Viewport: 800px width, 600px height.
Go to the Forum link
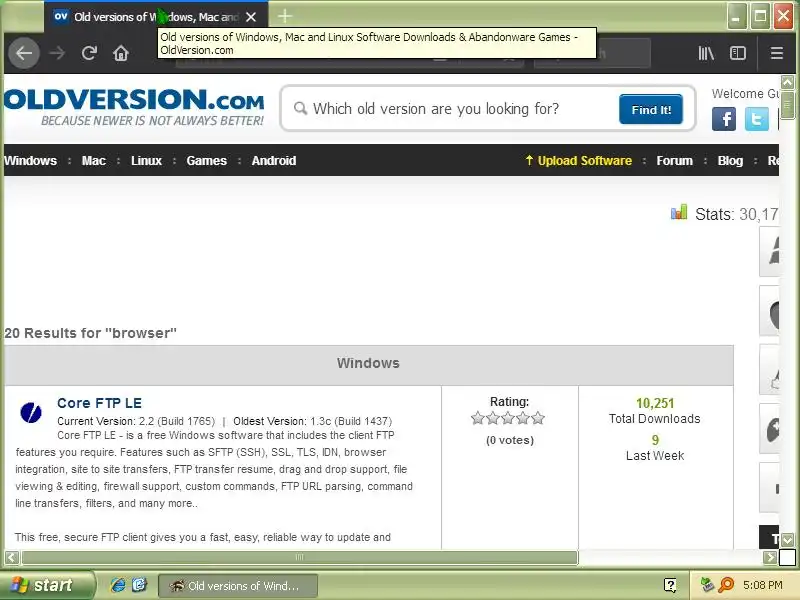pos(674,161)
